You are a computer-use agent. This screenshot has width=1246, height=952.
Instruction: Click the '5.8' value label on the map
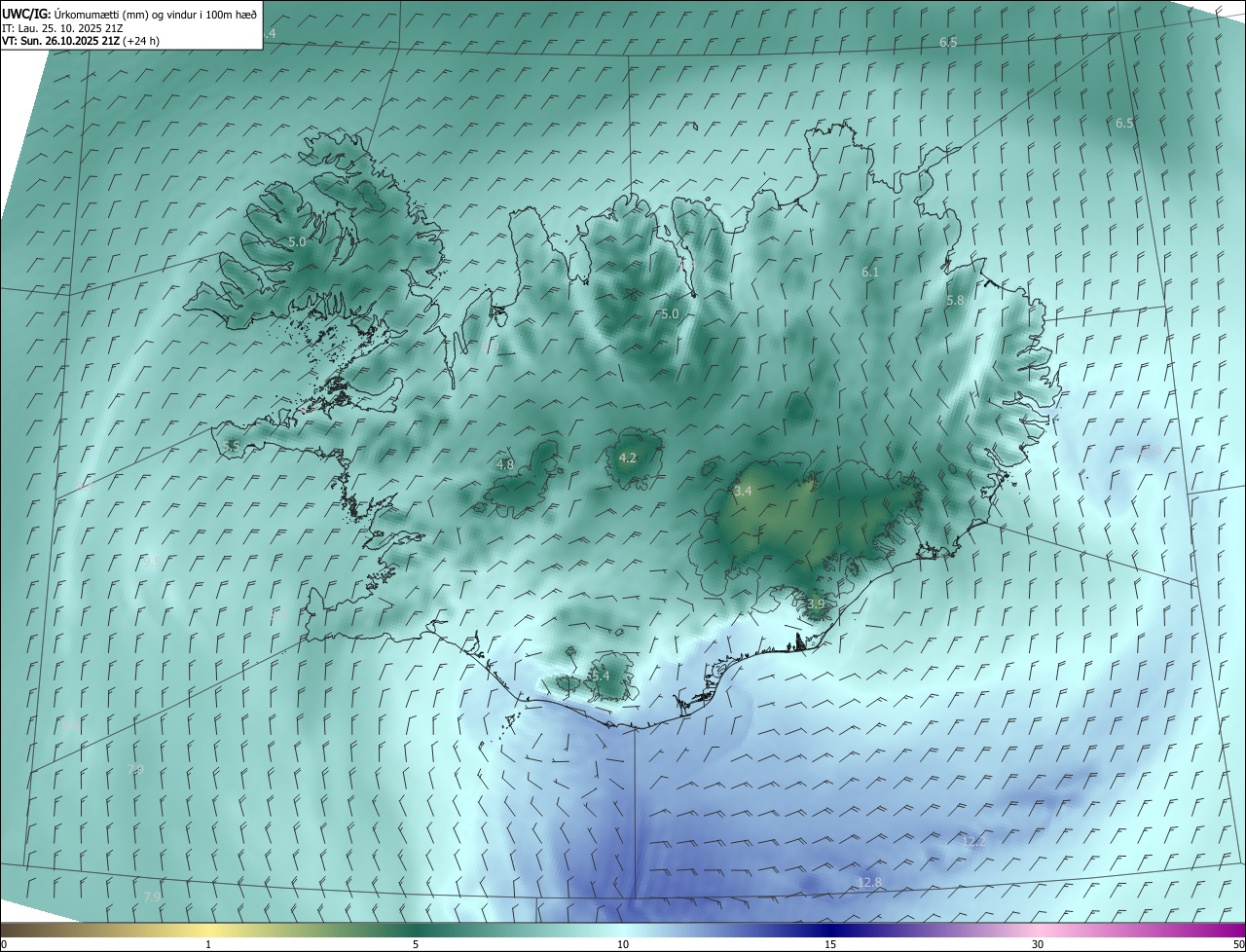click(x=955, y=301)
